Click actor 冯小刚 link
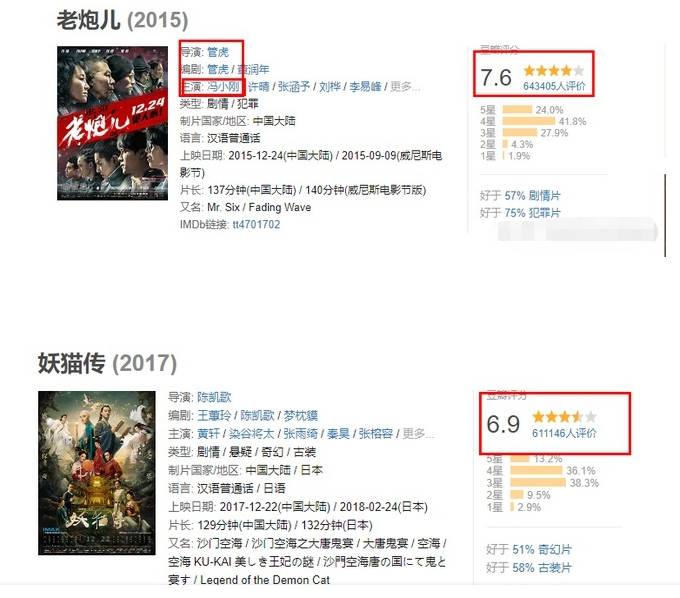The width and height of the screenshot is (680, 598). tap(223, 87)
